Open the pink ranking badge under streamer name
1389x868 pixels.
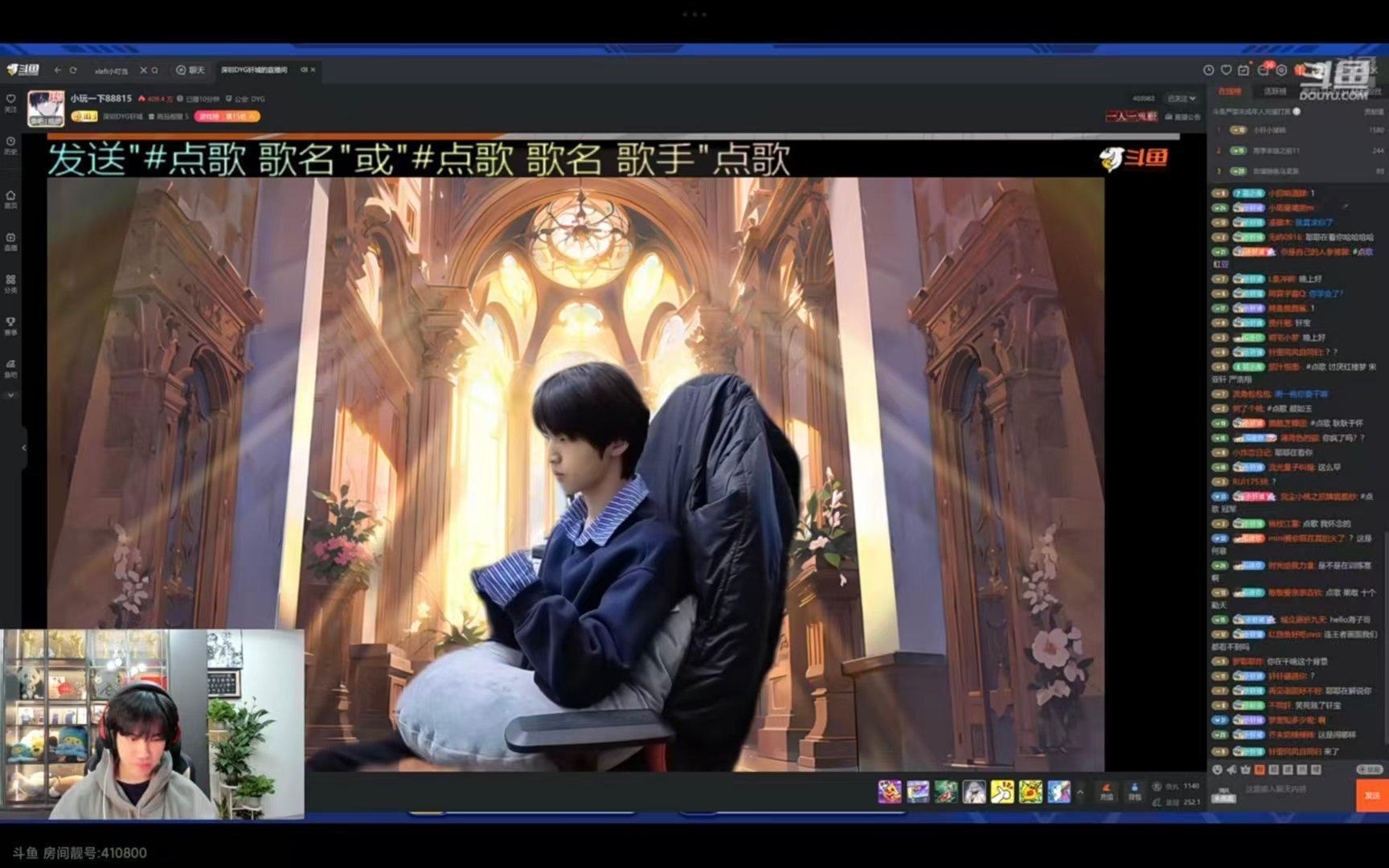click(x=227, y=117)
